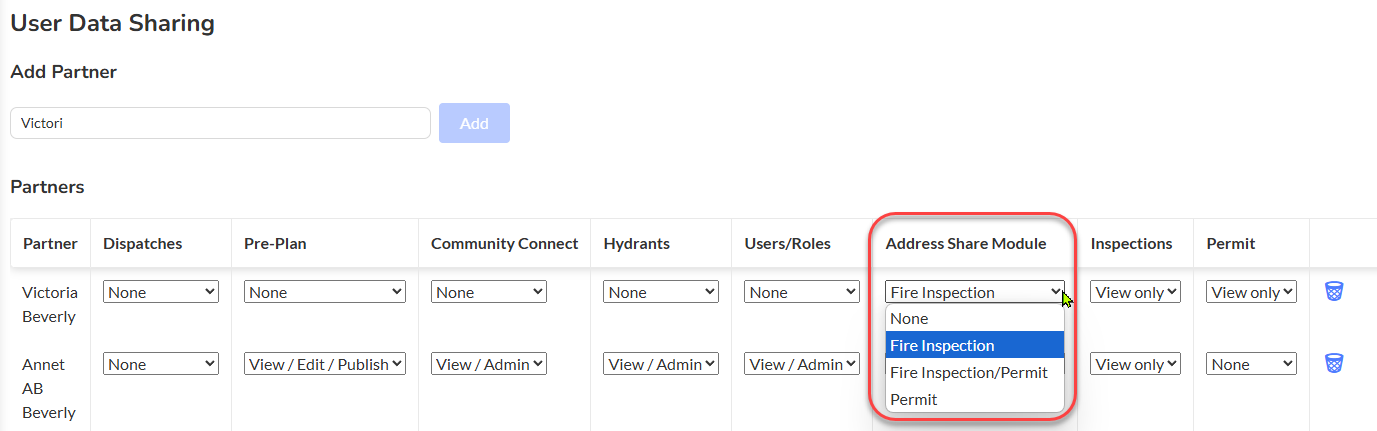The height and width of the screenshot is (431, 1377).
Task: Open Victoria's Permit View only dropdown
Action: point(1251,292)
